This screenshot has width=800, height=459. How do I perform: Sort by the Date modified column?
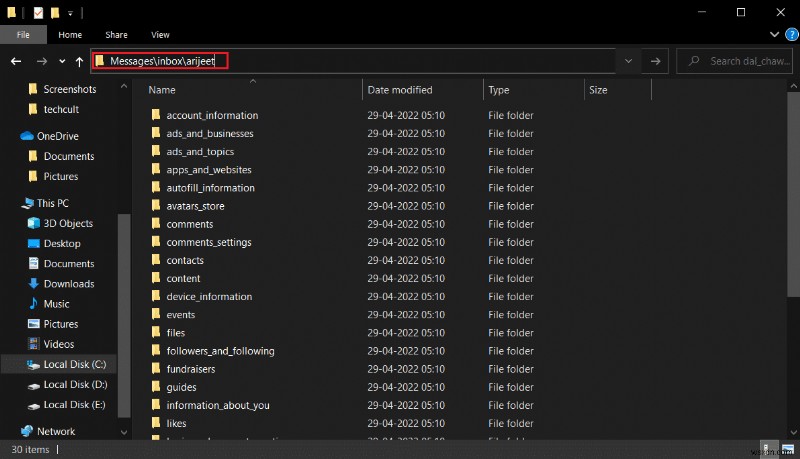(x=400, y=90)
